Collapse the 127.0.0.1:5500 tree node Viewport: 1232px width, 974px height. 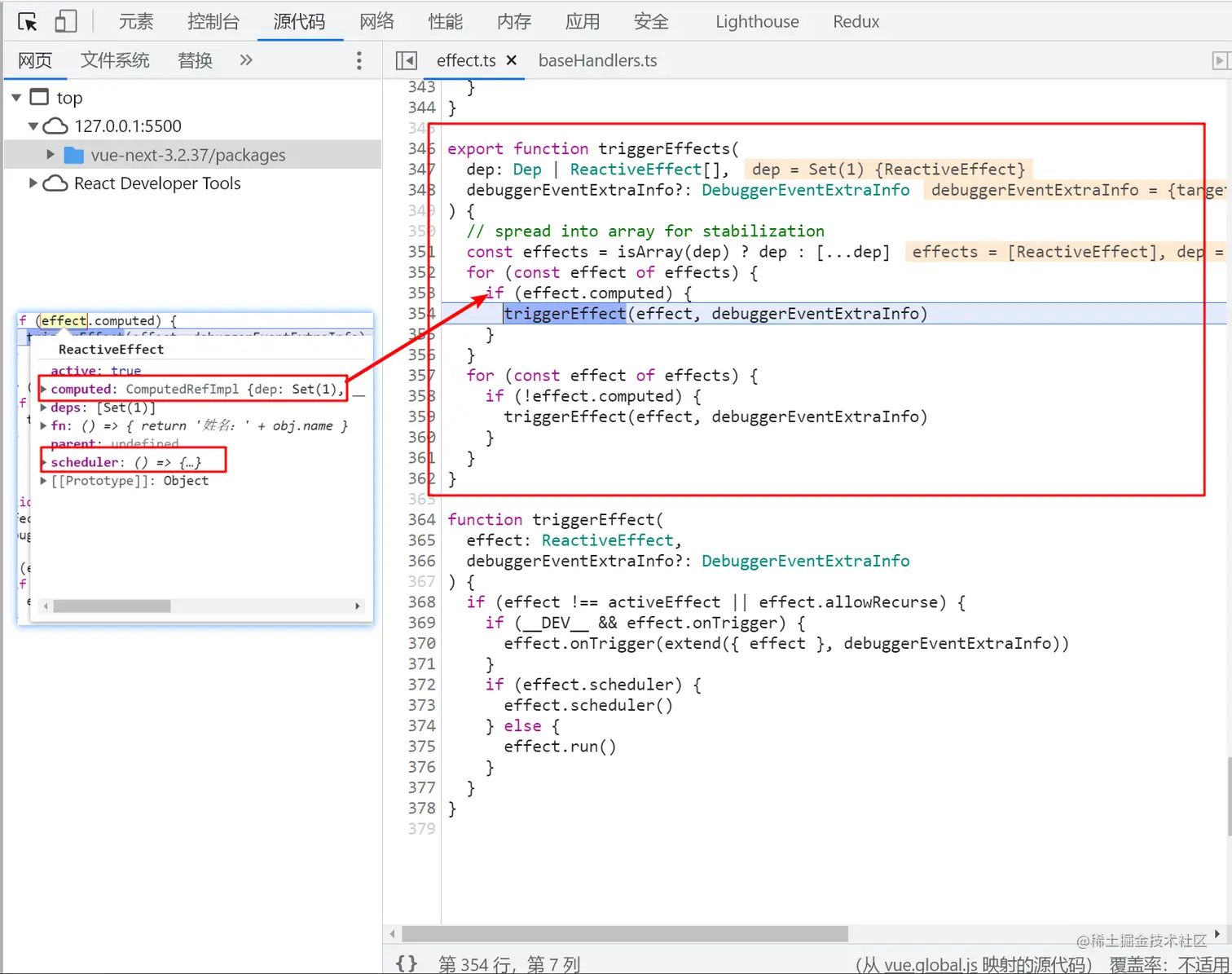(33, 126)
